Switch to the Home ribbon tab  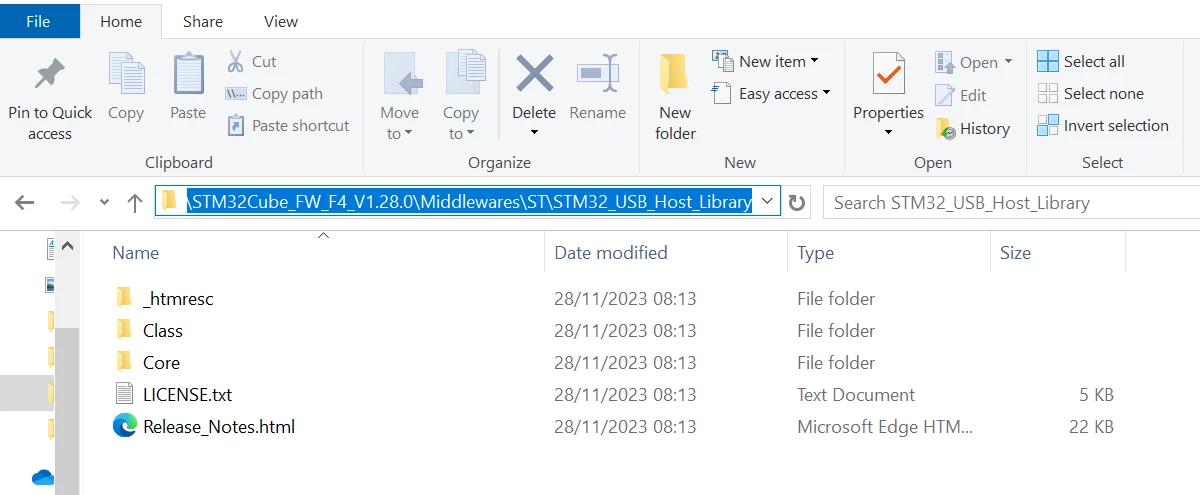[x=121, y=20]
